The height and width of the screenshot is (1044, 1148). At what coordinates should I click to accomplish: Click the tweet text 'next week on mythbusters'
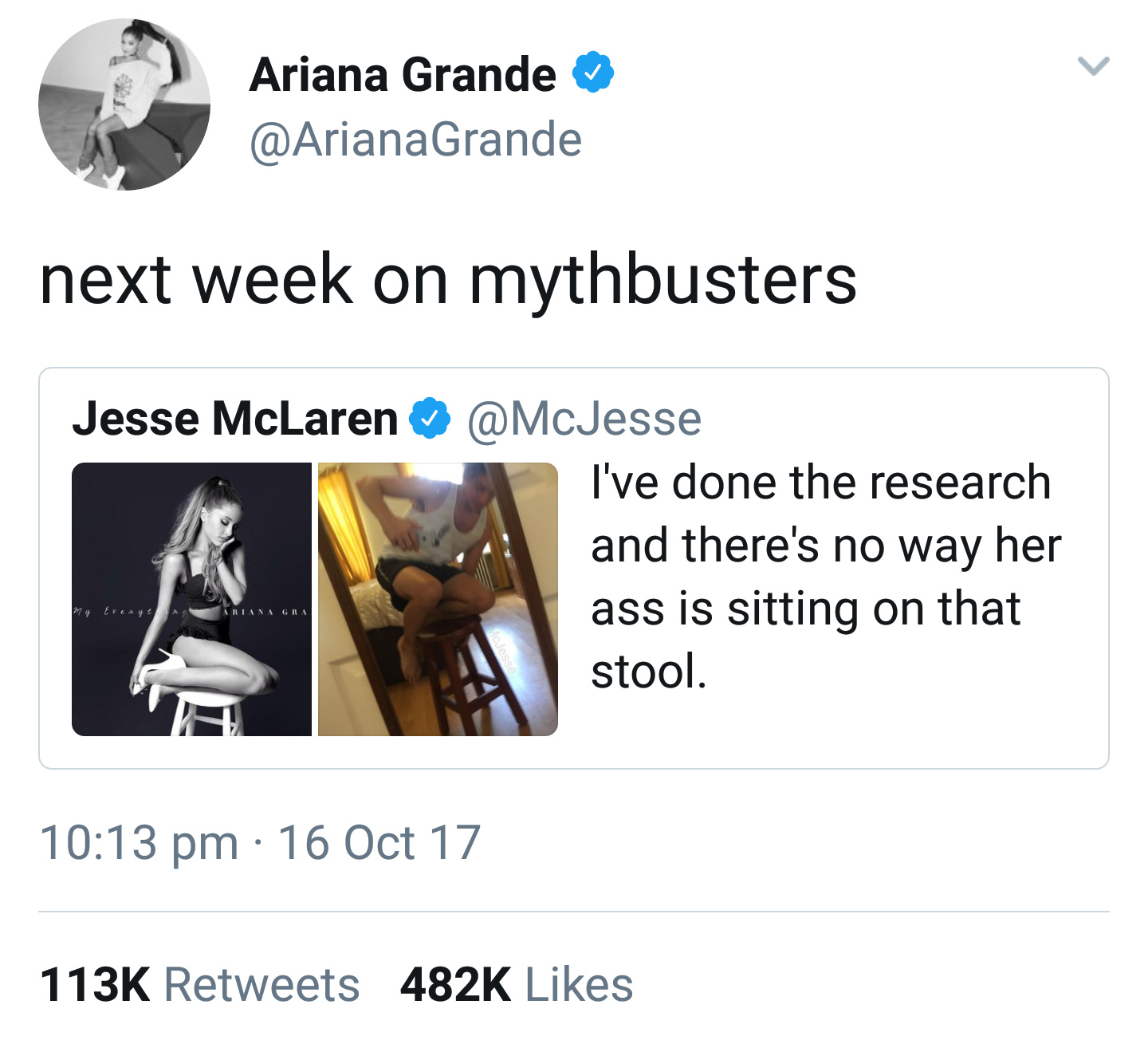448,279
